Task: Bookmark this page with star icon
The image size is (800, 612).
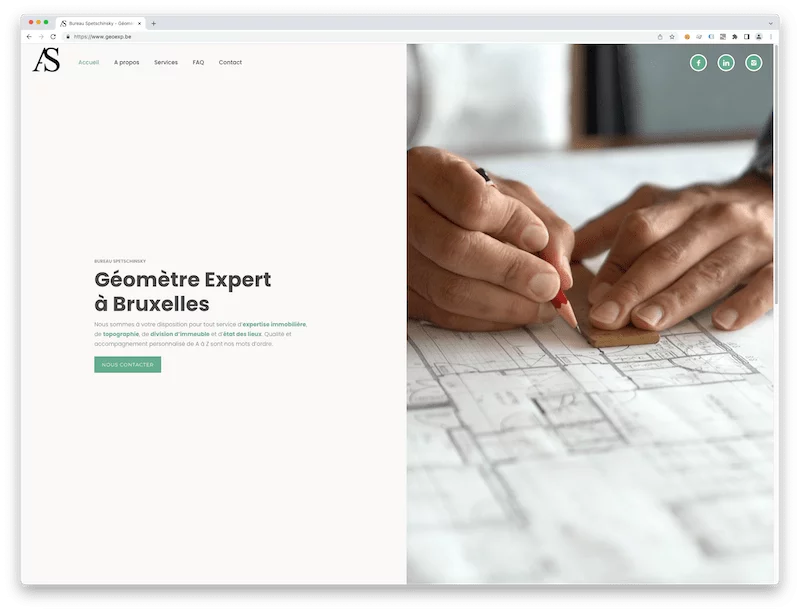Action: (672, 37)
